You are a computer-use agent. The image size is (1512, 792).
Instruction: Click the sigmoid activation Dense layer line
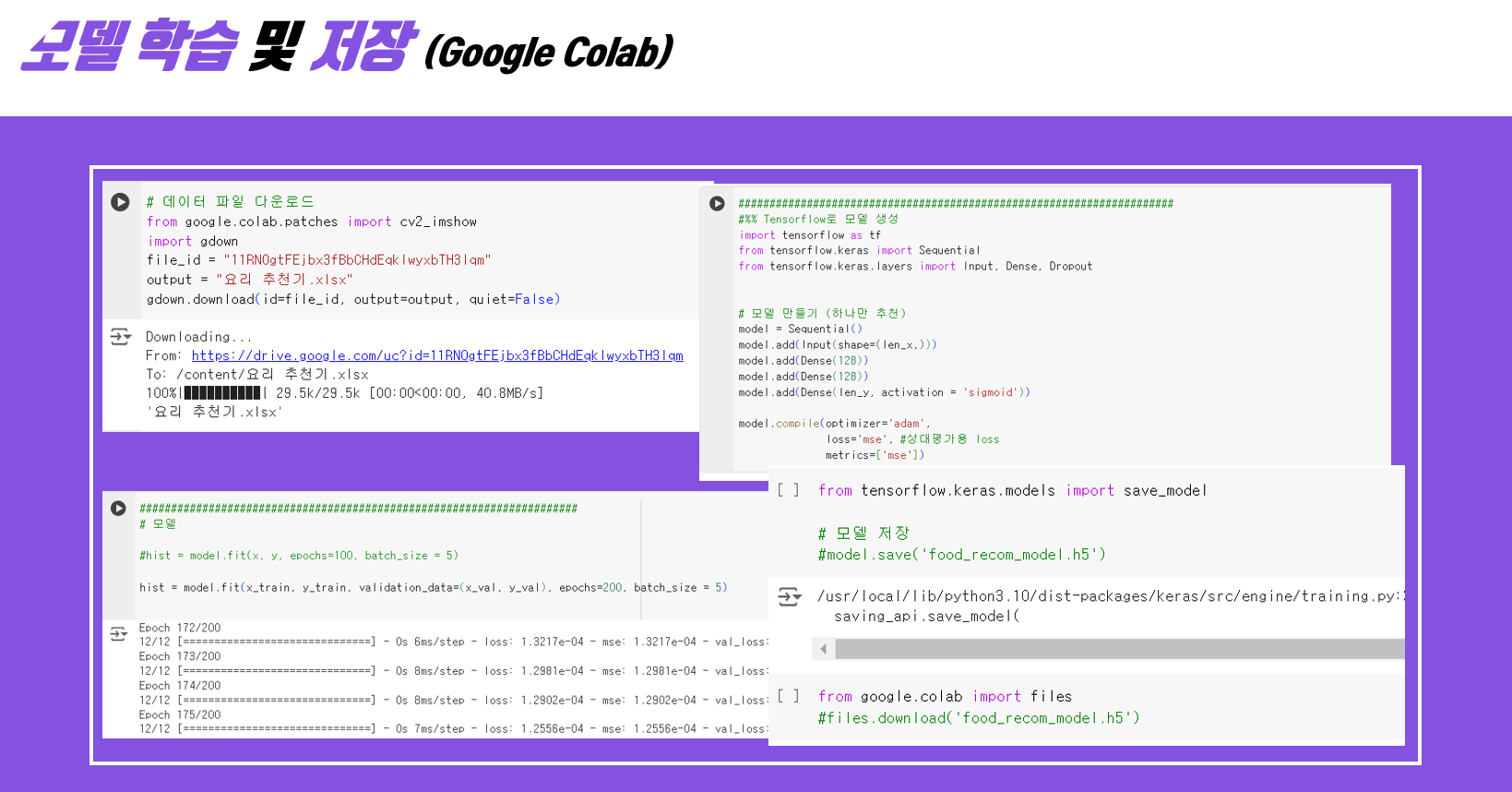pyautogui.click(x=883, y=392)
